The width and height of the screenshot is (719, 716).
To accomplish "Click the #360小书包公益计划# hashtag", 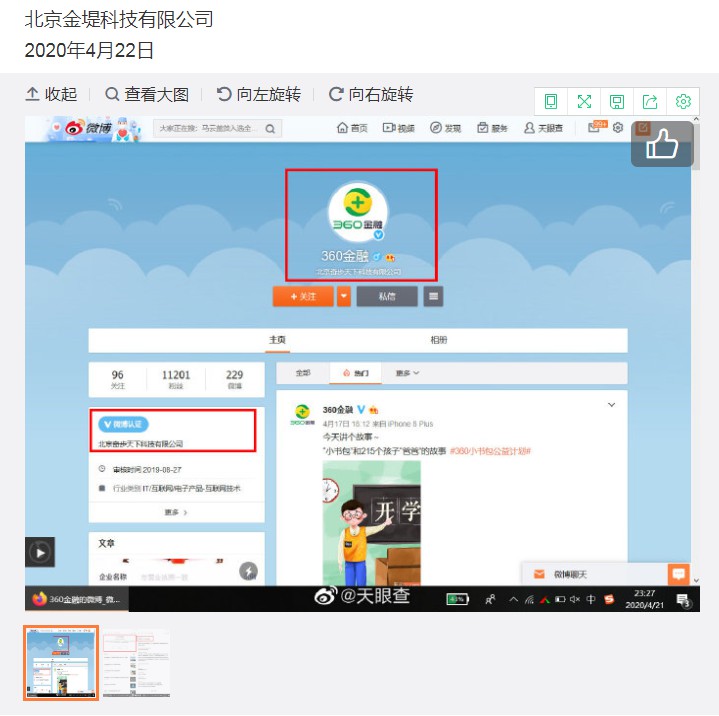I will [490, 451].
